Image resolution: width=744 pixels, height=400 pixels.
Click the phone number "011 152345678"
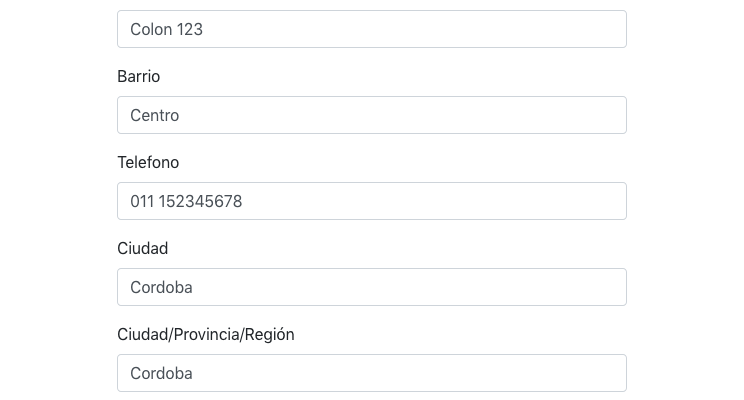(x=186, y=202)
